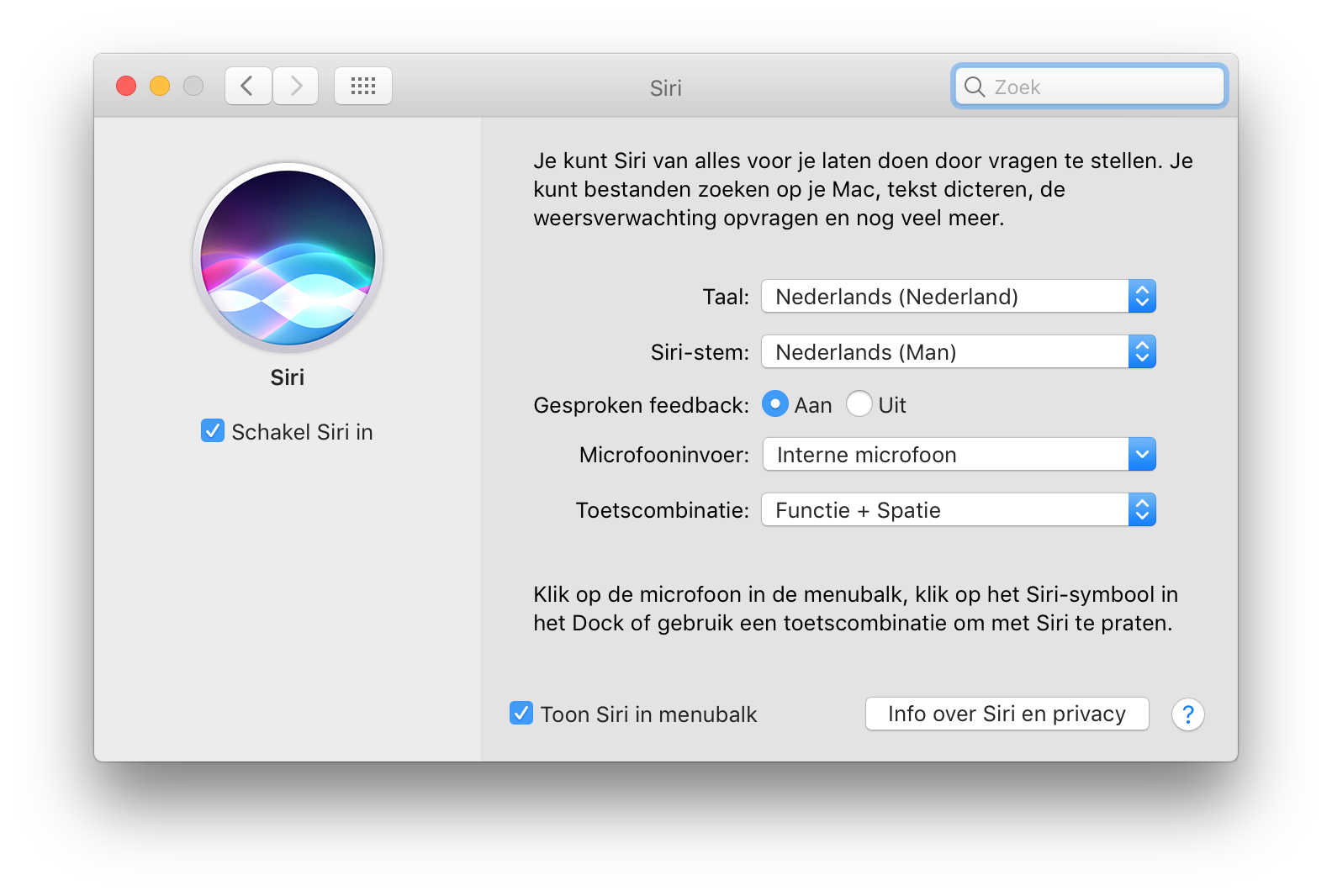Click the bold Siri label under orb

(x=288, y=377)
